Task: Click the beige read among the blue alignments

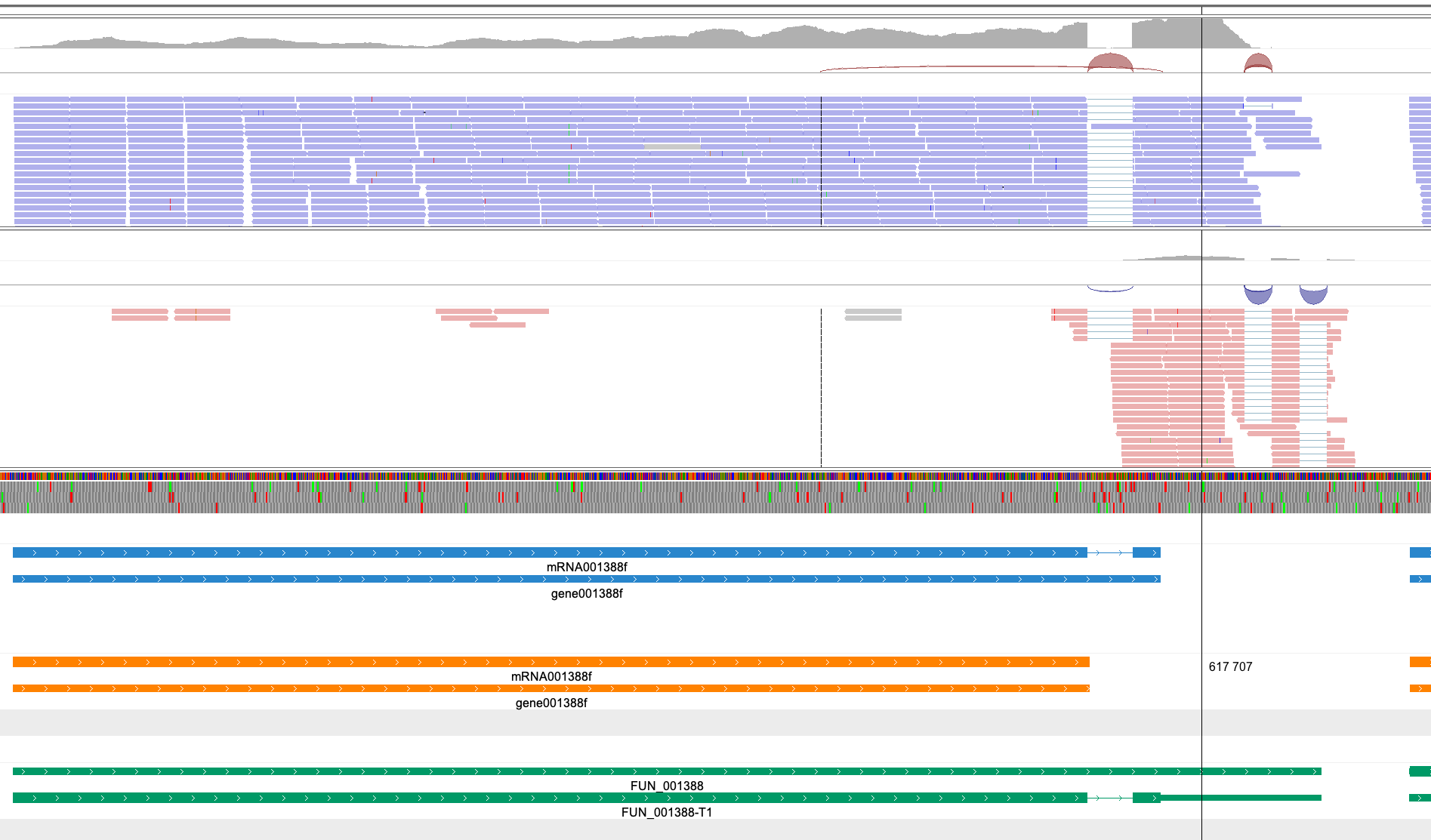Action: [x=671, y=146]
